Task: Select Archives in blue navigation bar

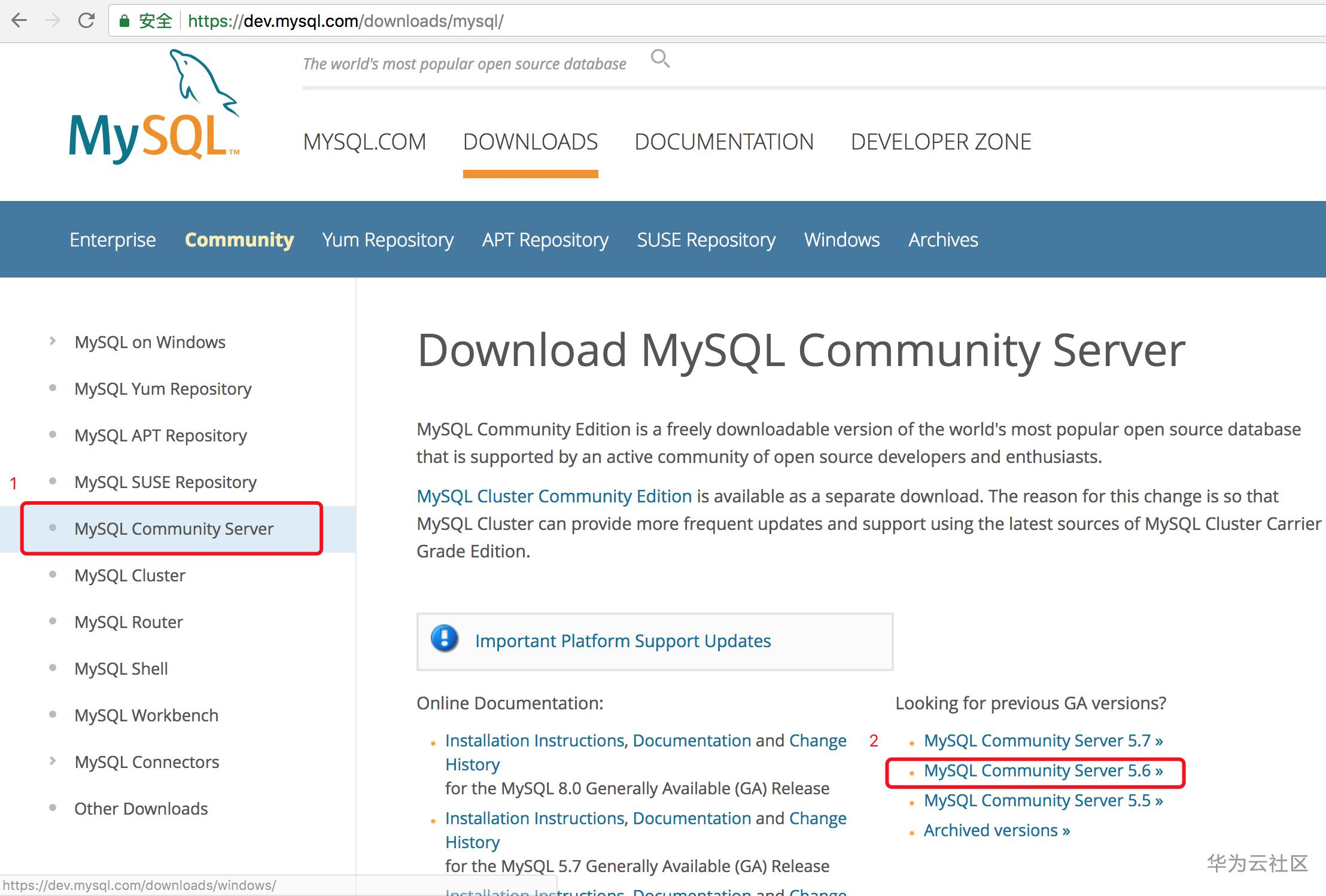Action: [x=943, y=240]
